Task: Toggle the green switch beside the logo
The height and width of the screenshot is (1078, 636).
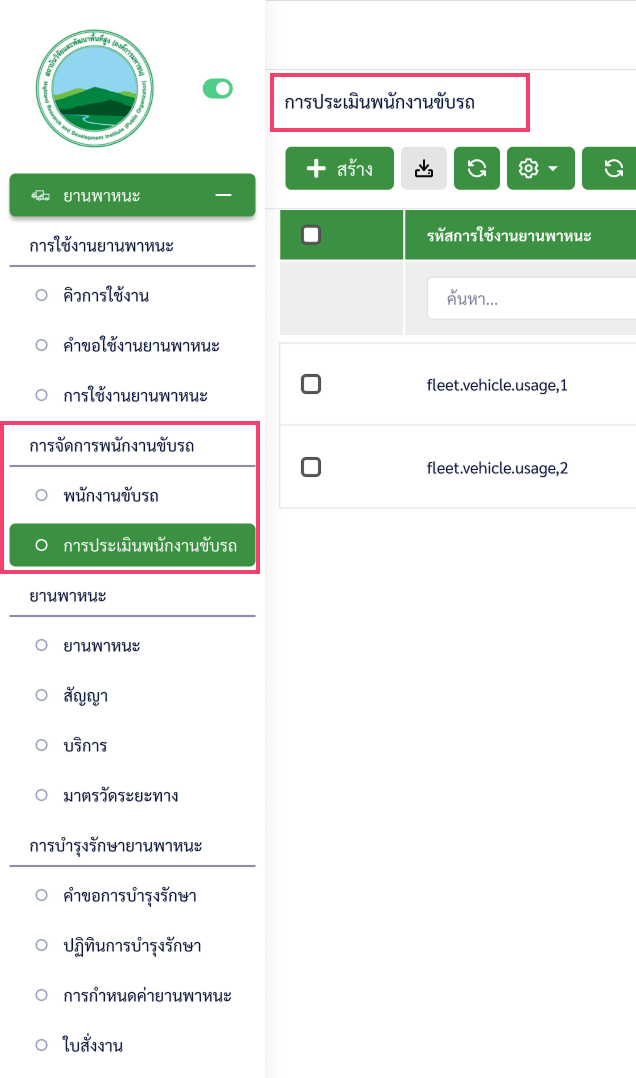Action: click(217, 89)
